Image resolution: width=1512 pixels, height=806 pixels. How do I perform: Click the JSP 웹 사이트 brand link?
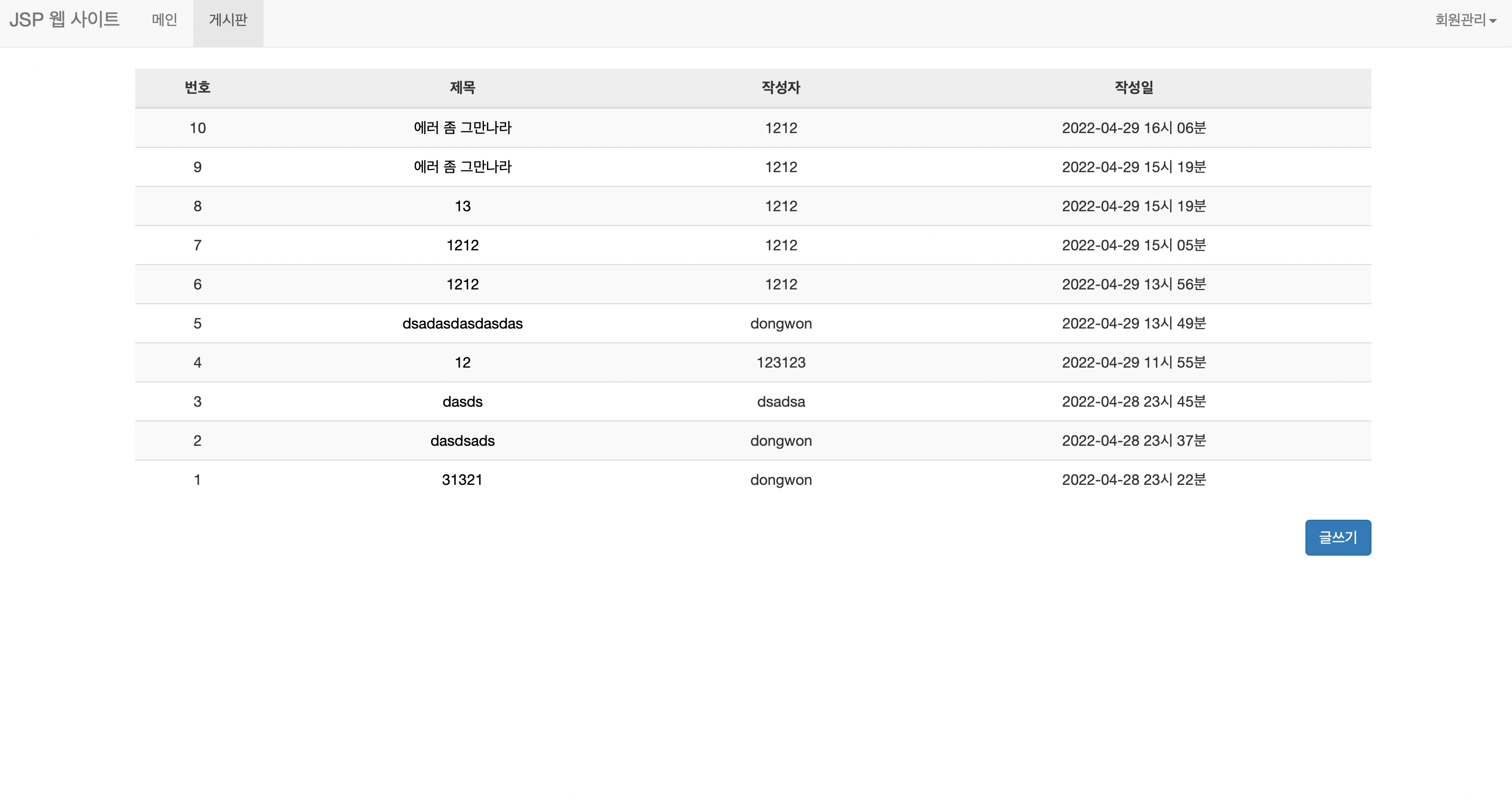[x=64, y=20]
